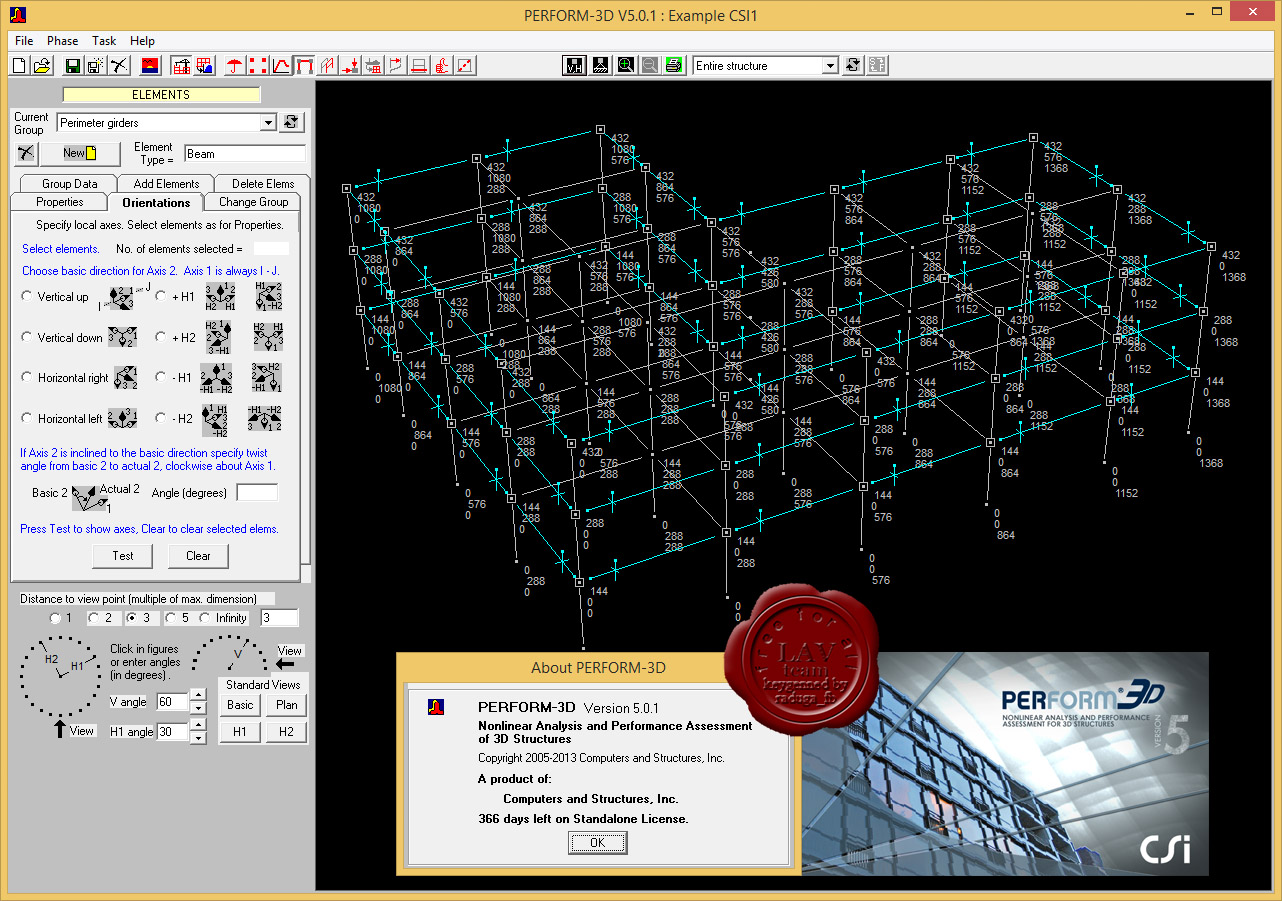
Task: Click the V angle value field
Action: click(171, 702)
